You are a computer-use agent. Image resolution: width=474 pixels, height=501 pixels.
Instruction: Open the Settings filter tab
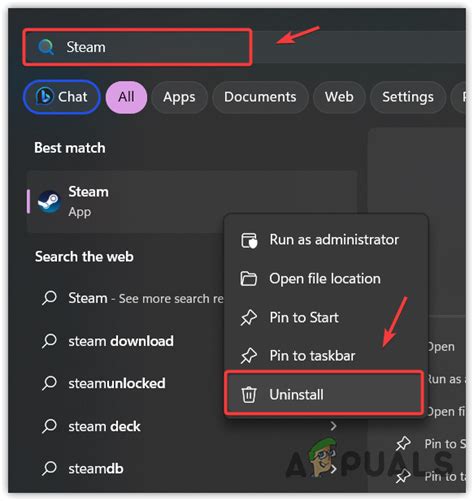408,97
